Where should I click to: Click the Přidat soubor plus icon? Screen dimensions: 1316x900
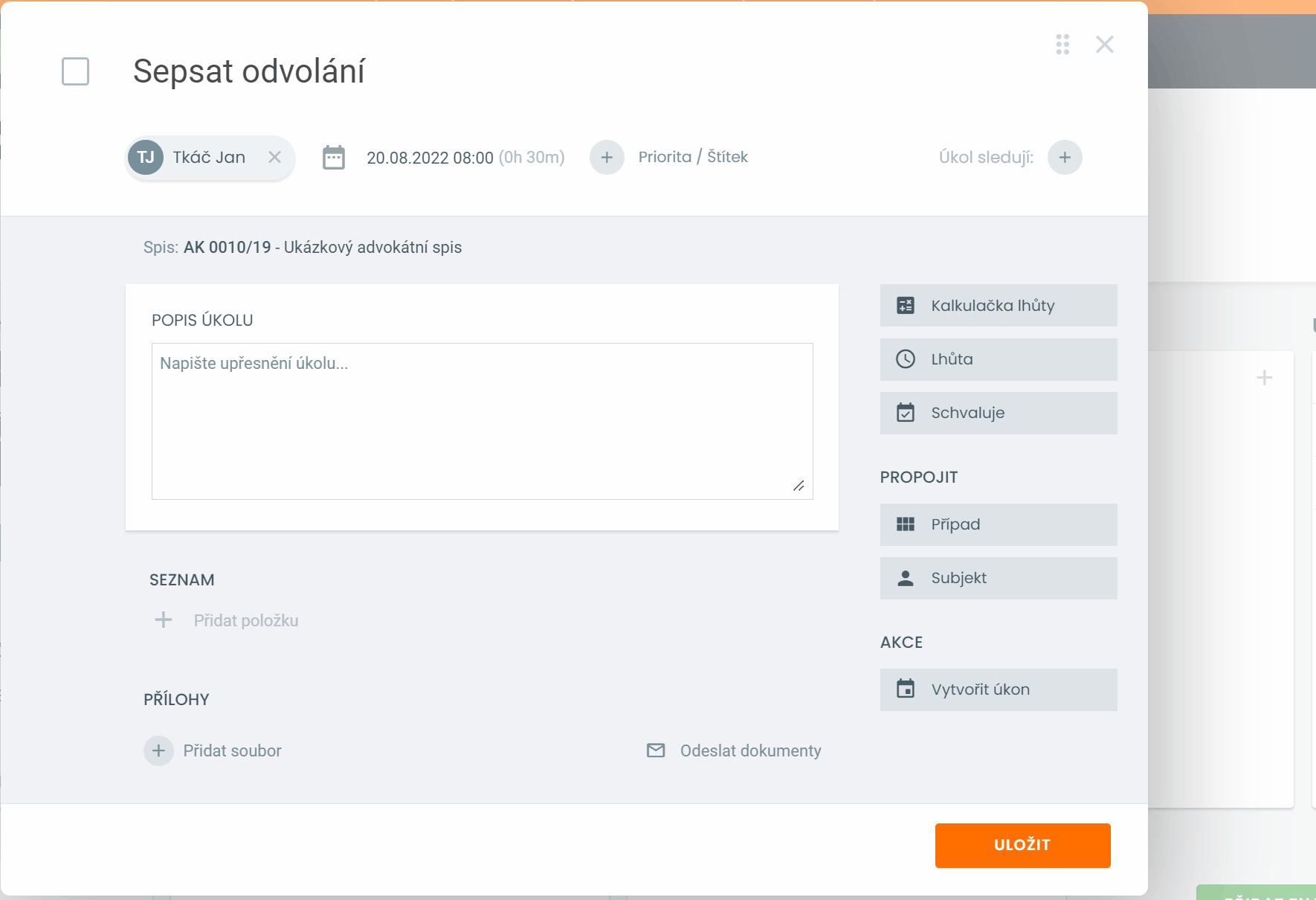pyautogui.click(x=158, y=751)
